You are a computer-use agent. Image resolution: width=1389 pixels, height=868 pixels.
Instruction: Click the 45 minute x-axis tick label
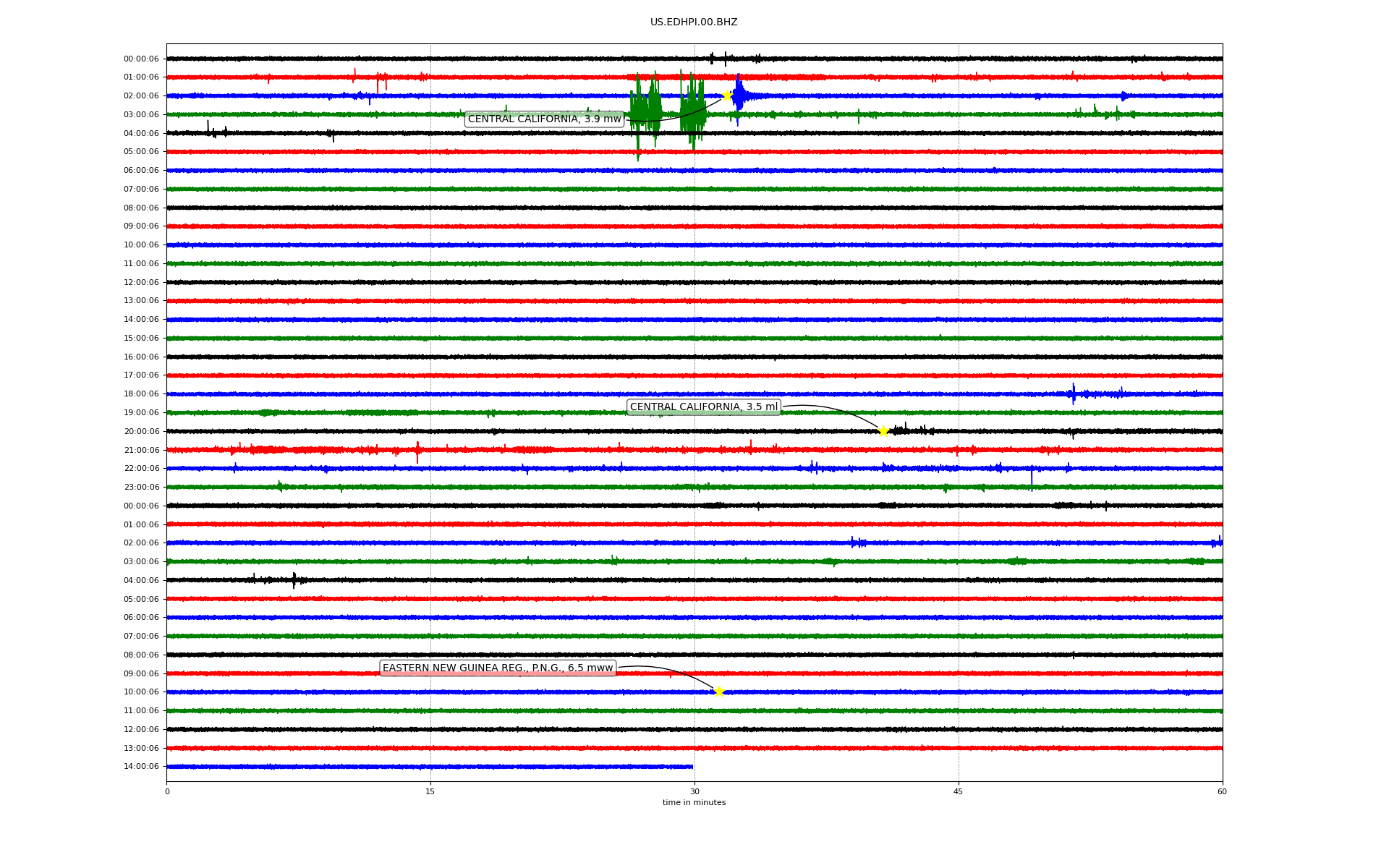(958, 791)
